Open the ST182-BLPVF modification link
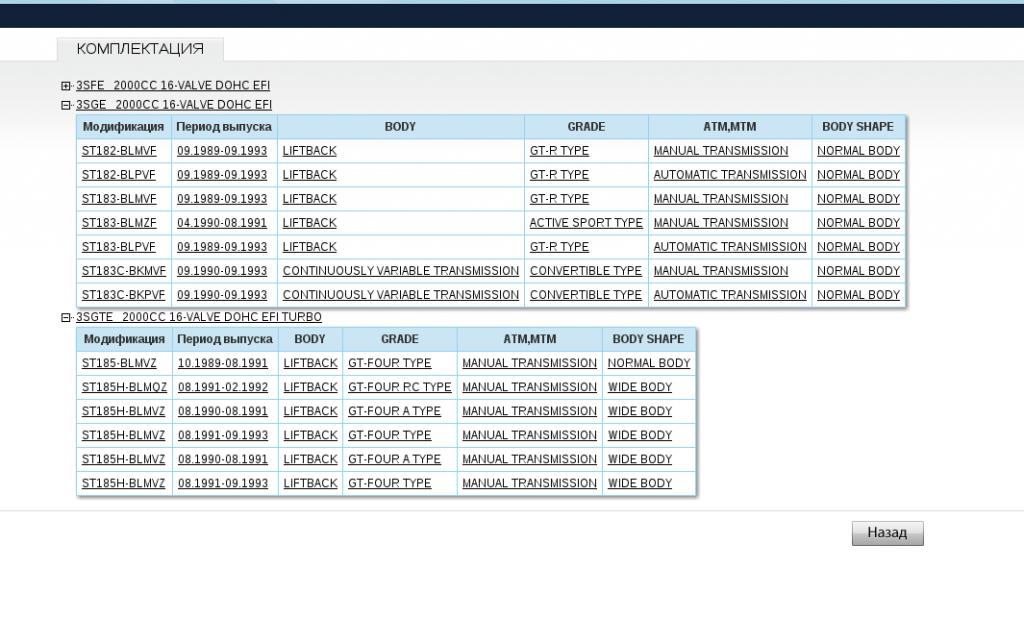 click(x=119, y=175)
